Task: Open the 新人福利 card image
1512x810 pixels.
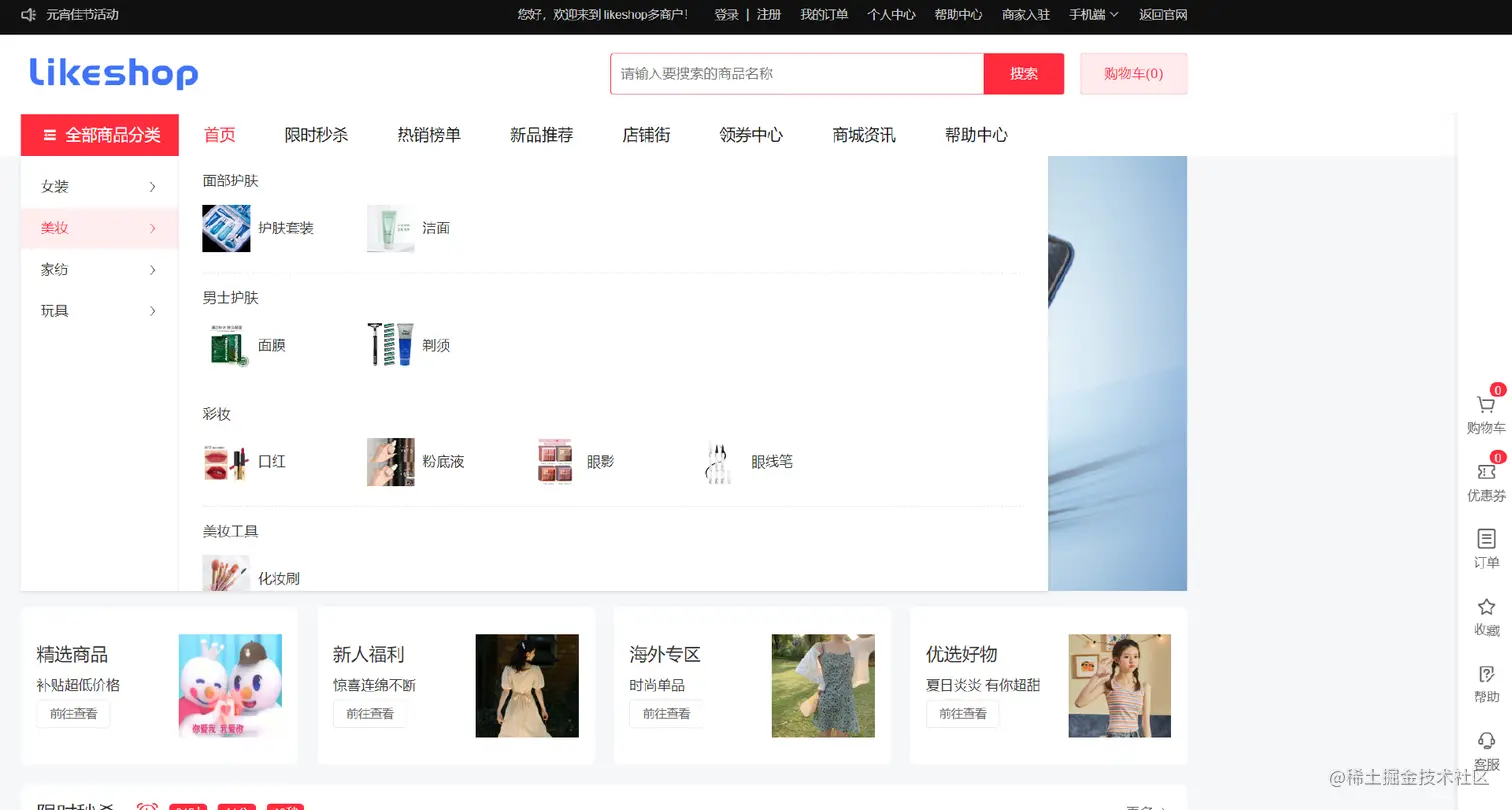Action: 527,686
